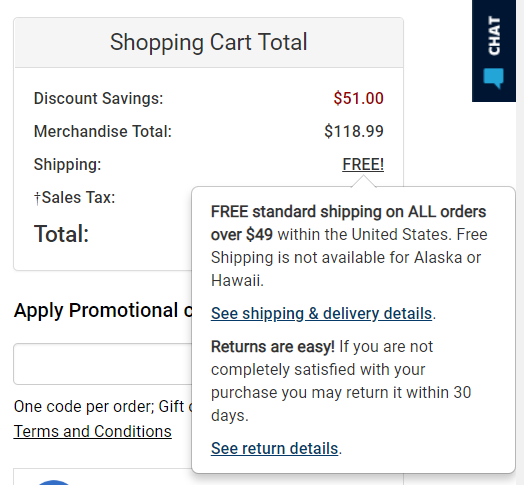
Task: Open the Terms and Conditions link
Action: pyautogui.click(x=93, y=431)
